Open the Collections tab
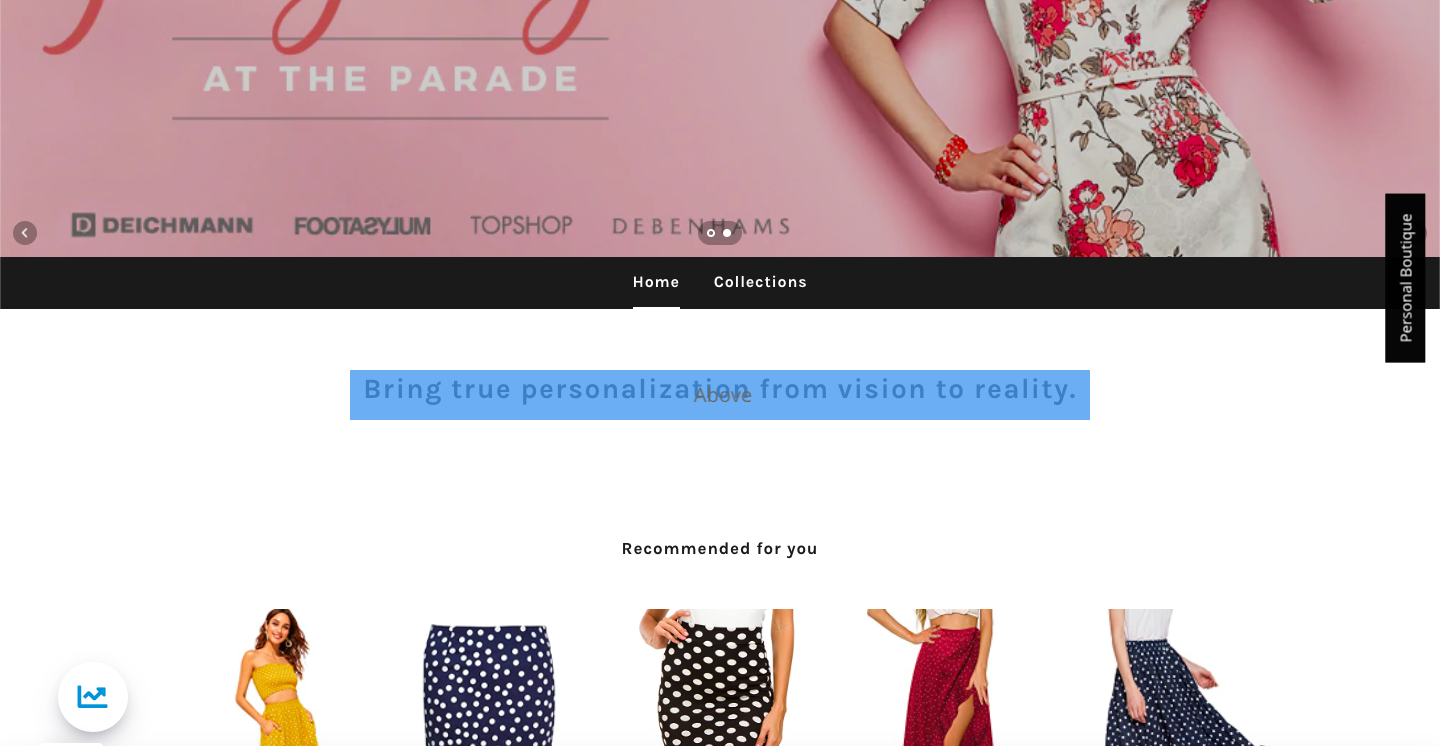This screenshot has width=1440, height=746. (760, 282)
